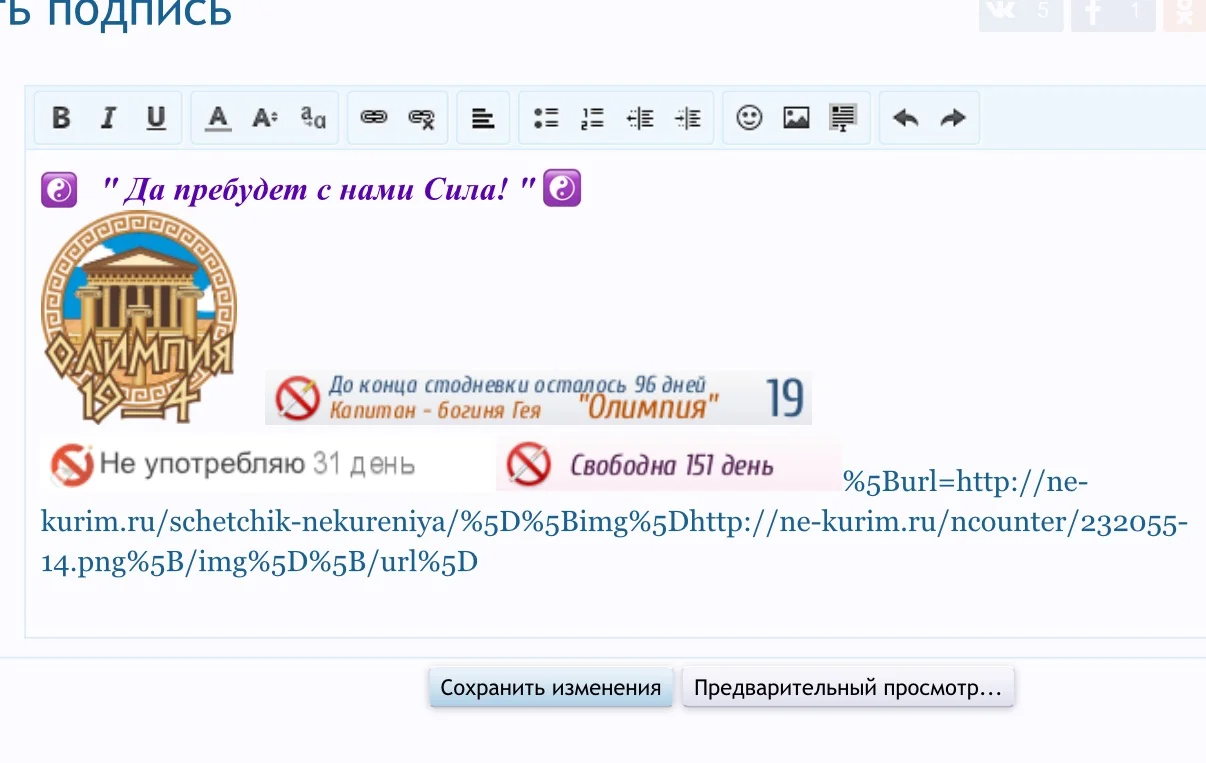
Task: Insert a numbered list
Action: click(593, 118)
